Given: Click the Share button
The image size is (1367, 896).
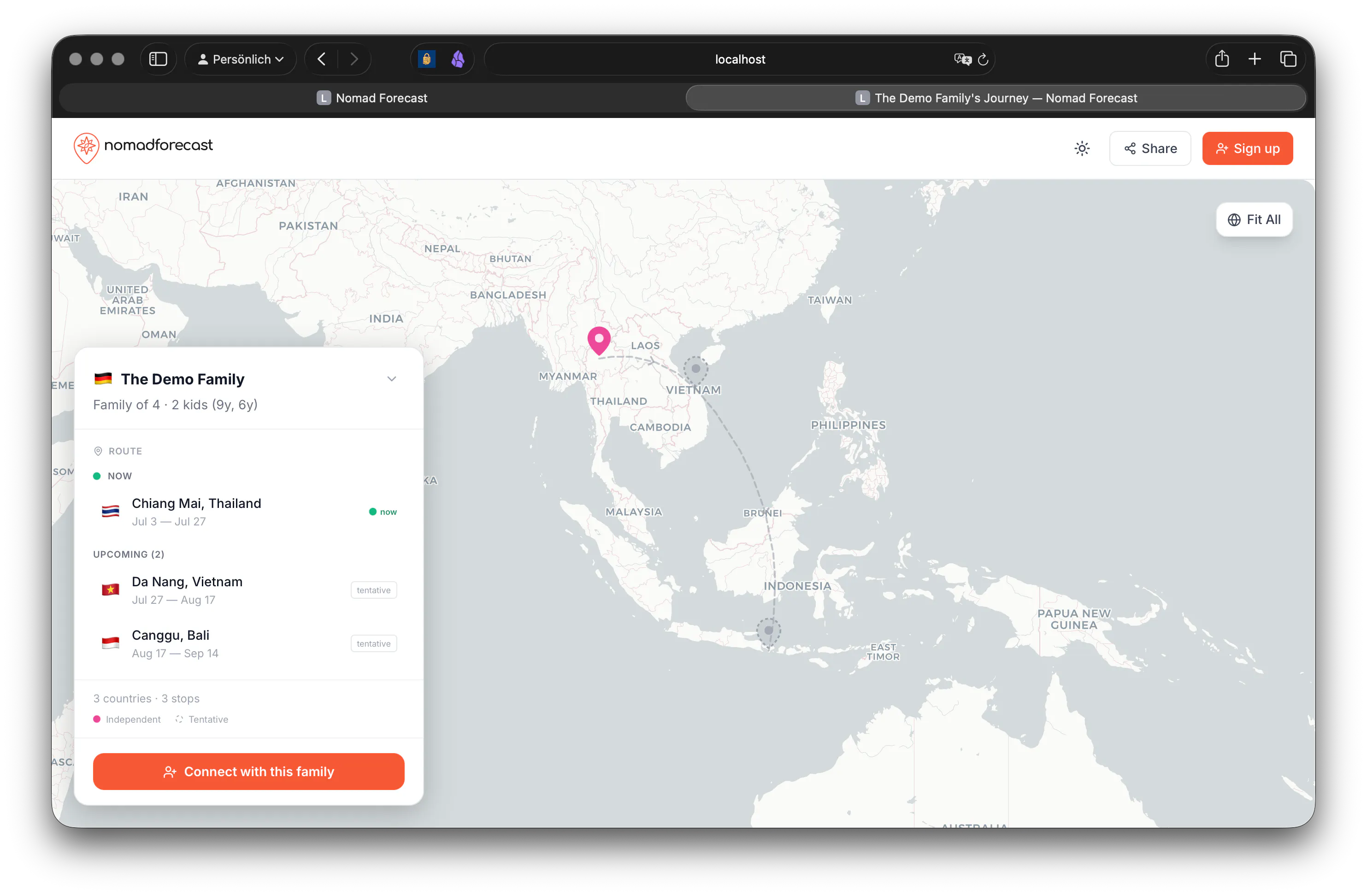Looking at the screenshot, I should click(1150, 149).
